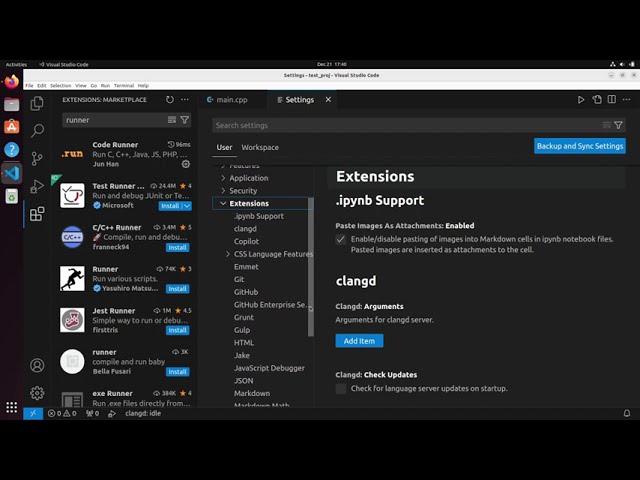Clear settings search input icon

click(x=607, y=125)
